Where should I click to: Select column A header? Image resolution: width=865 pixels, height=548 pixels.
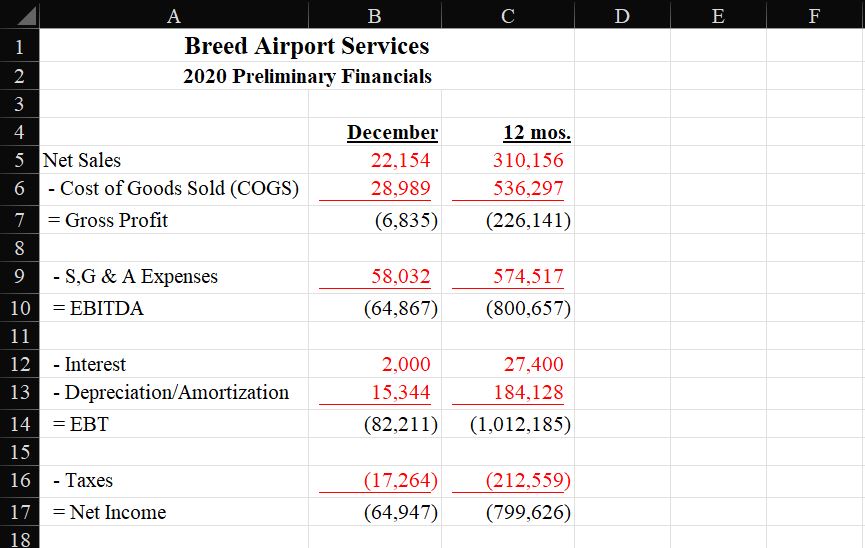point(175,15)
